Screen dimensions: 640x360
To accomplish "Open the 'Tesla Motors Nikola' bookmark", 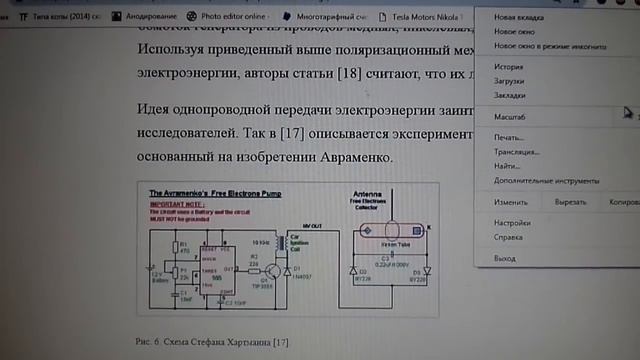I will click(420, 17).
